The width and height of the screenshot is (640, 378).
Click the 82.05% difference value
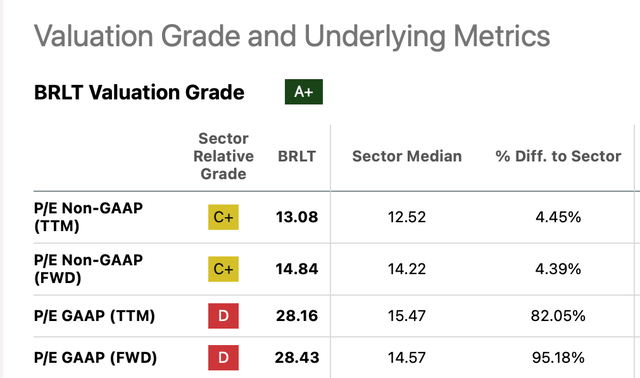tap(558, 316)
